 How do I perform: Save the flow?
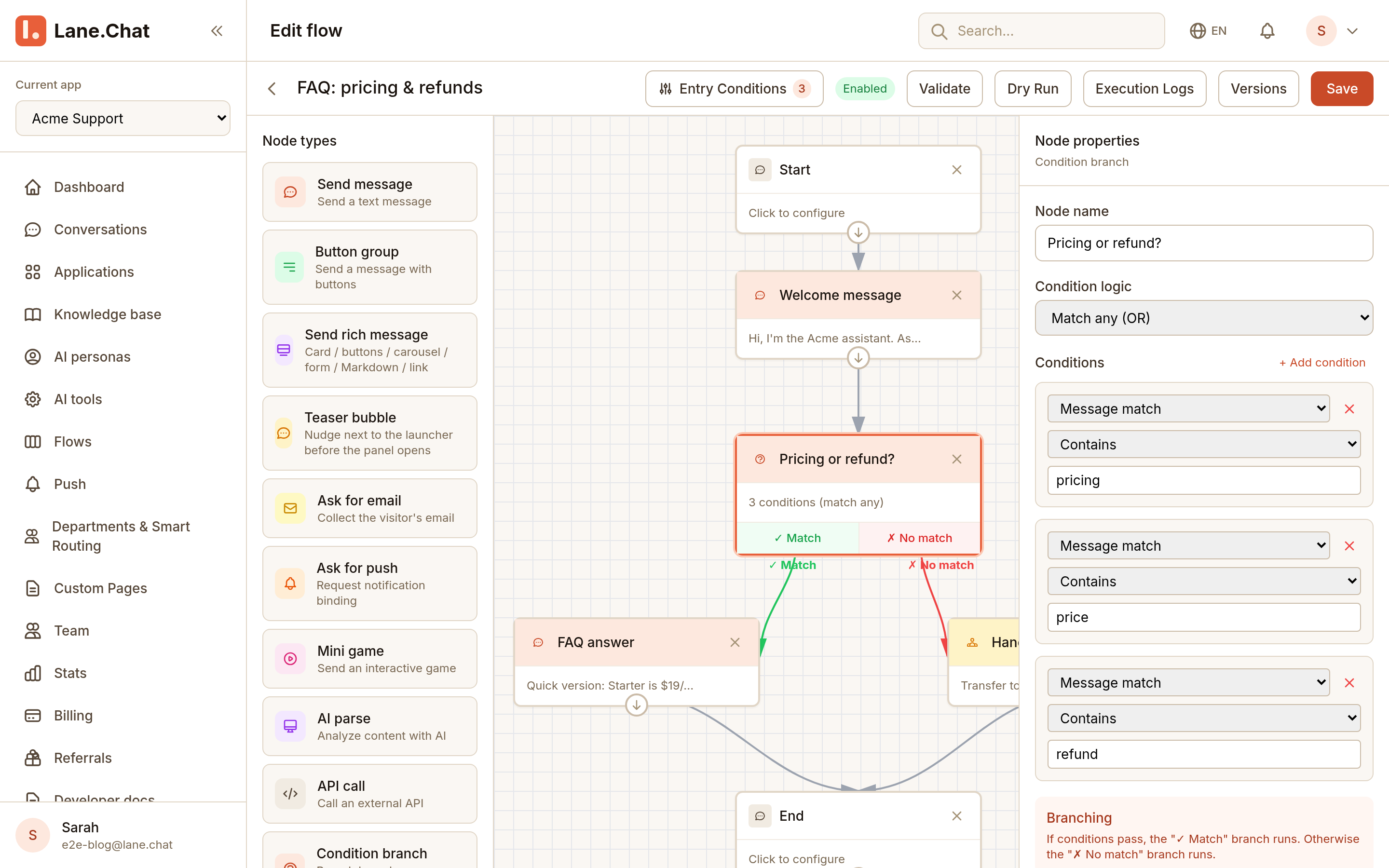pyautogui.click(x=1341, y=89)
